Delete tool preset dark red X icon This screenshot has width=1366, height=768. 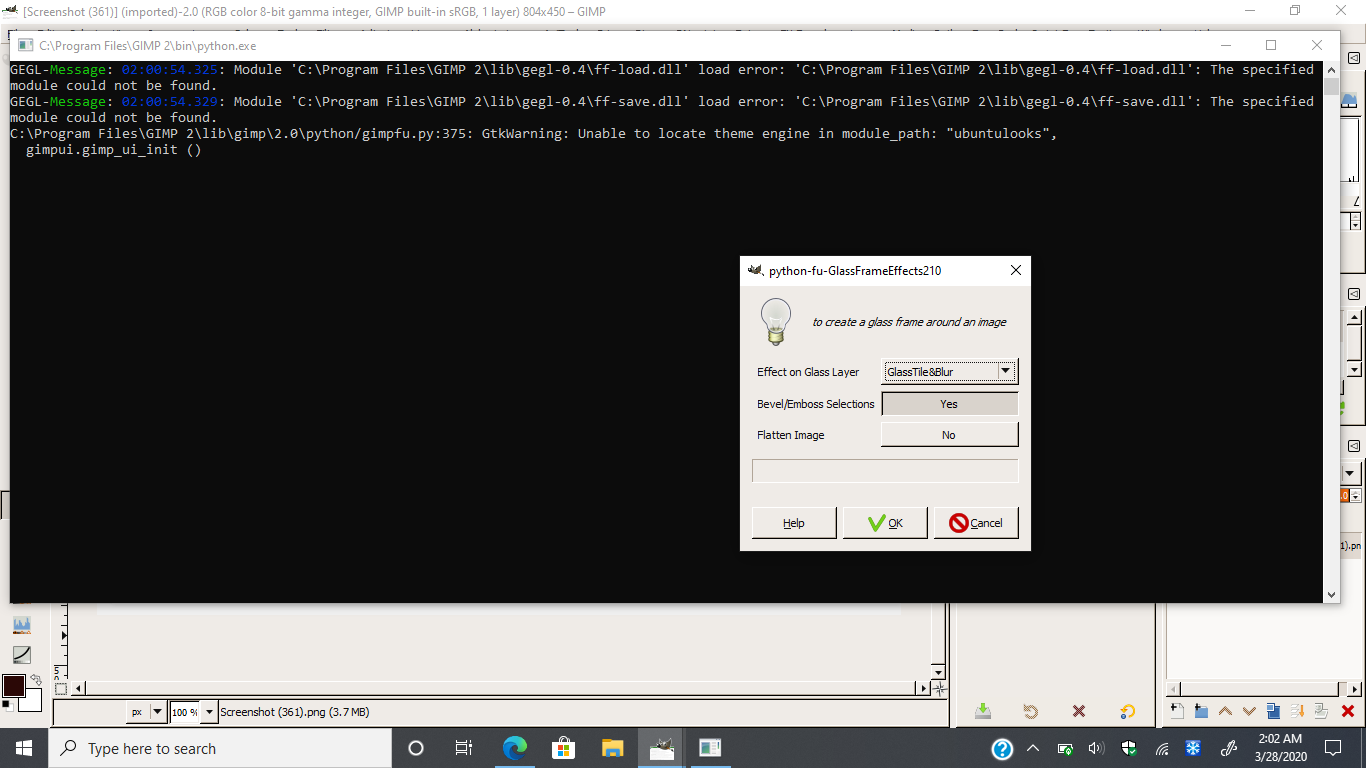tap(1078, 711)
